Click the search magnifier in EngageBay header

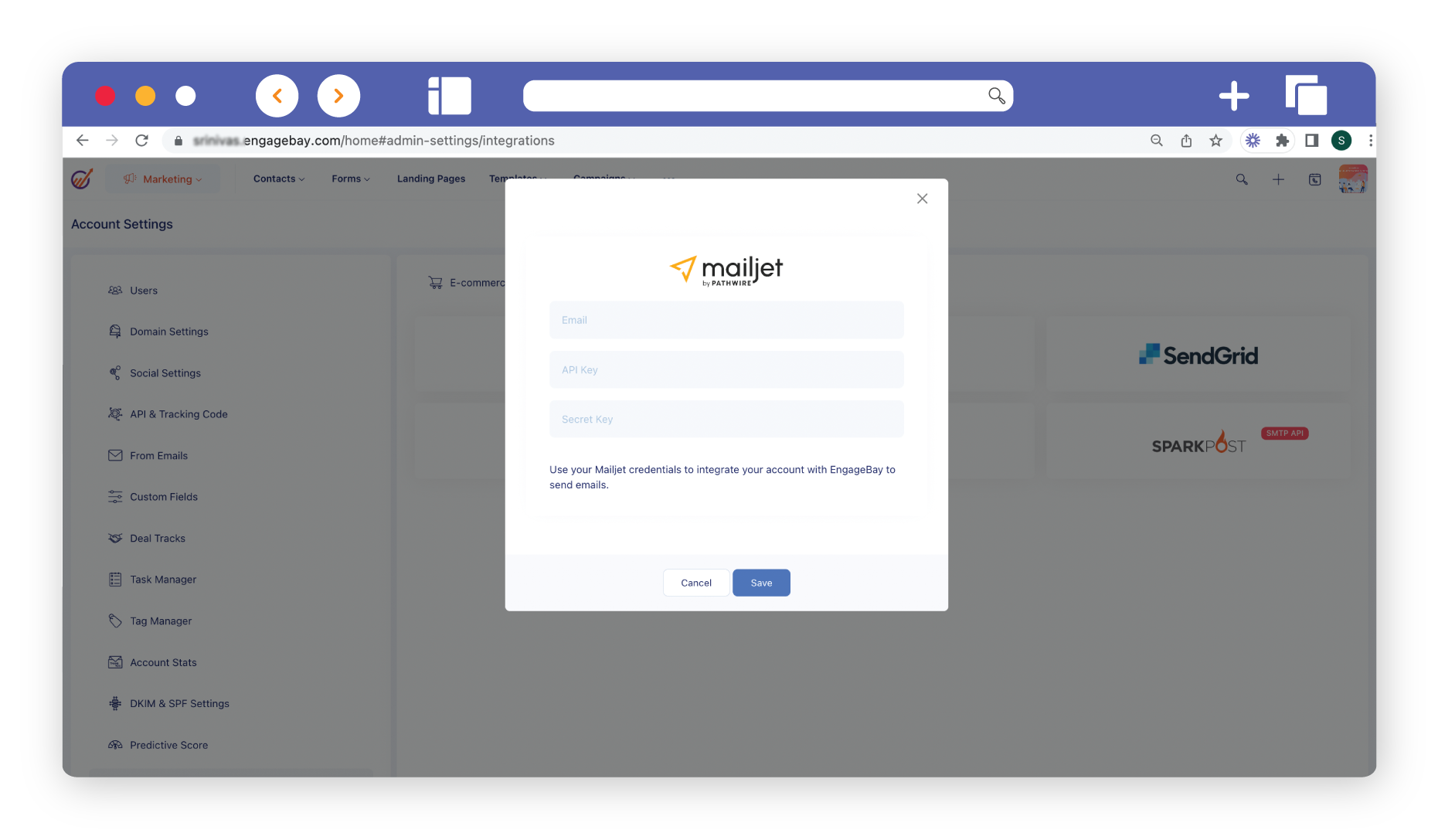(x=1241, y=179)
